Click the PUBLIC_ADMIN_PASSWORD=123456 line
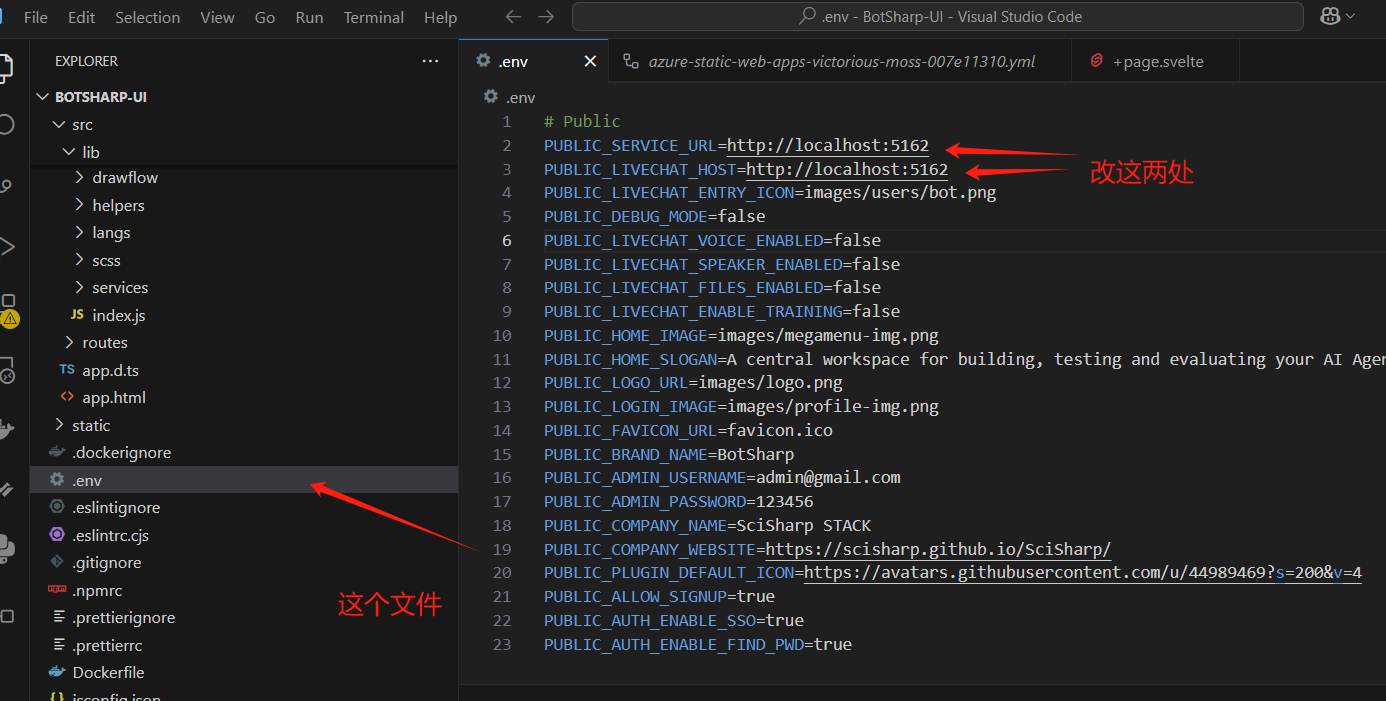Screen dimensions: 1386x701 click(x=679, y=502)
